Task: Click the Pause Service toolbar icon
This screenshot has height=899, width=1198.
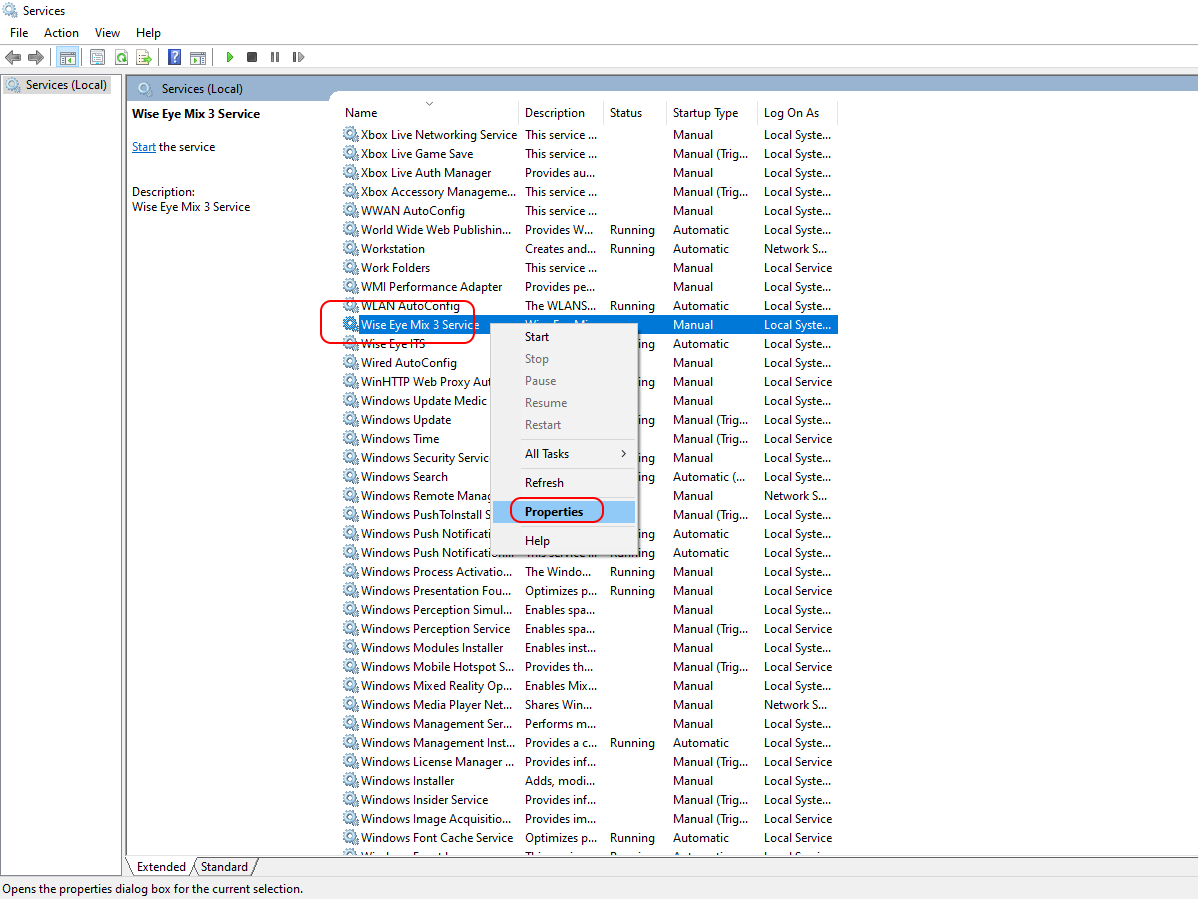Action: pyautogui.click(x=275, y=58)
